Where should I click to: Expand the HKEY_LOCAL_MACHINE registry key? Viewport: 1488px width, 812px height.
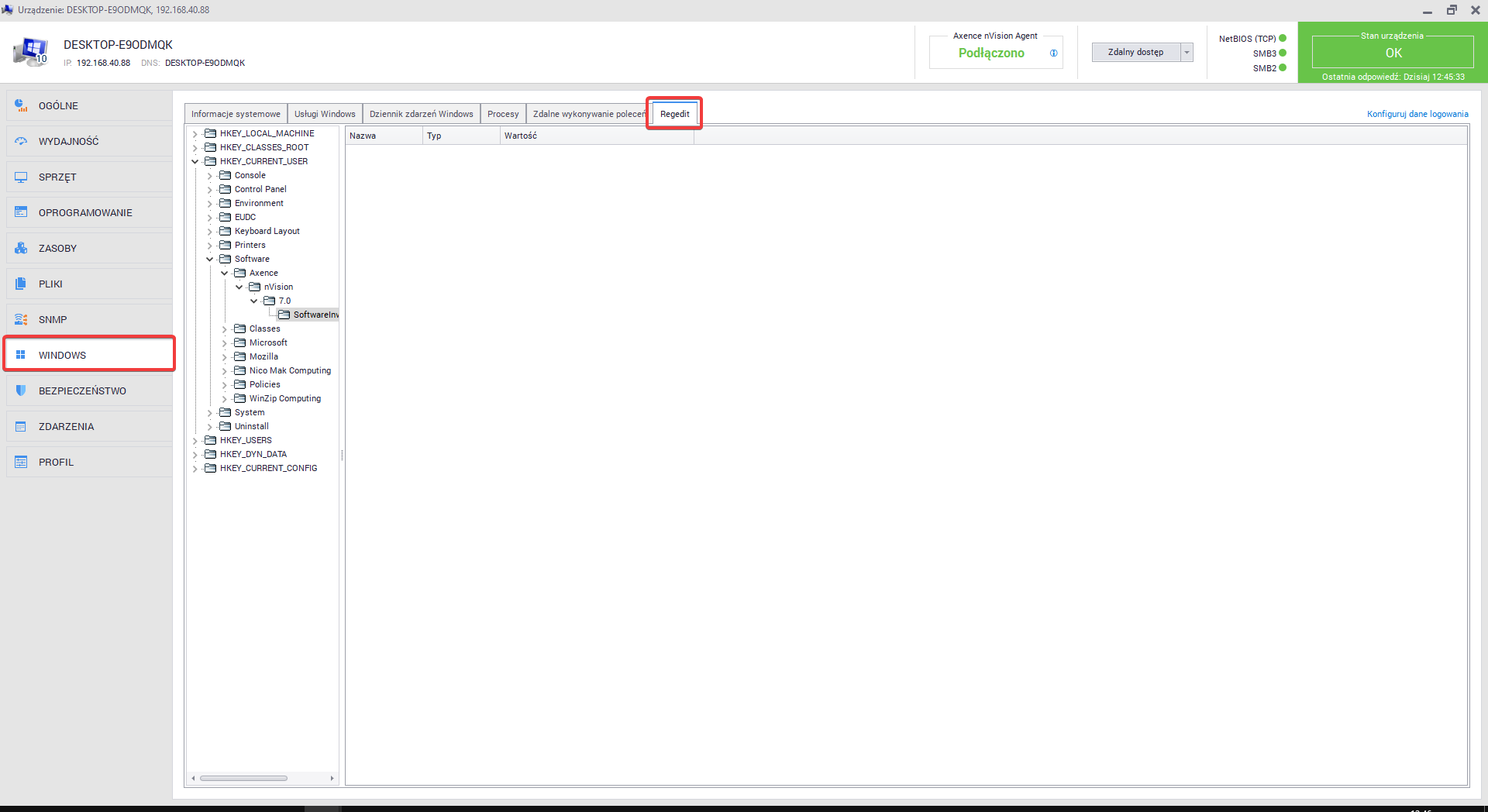tap(195, 134)
